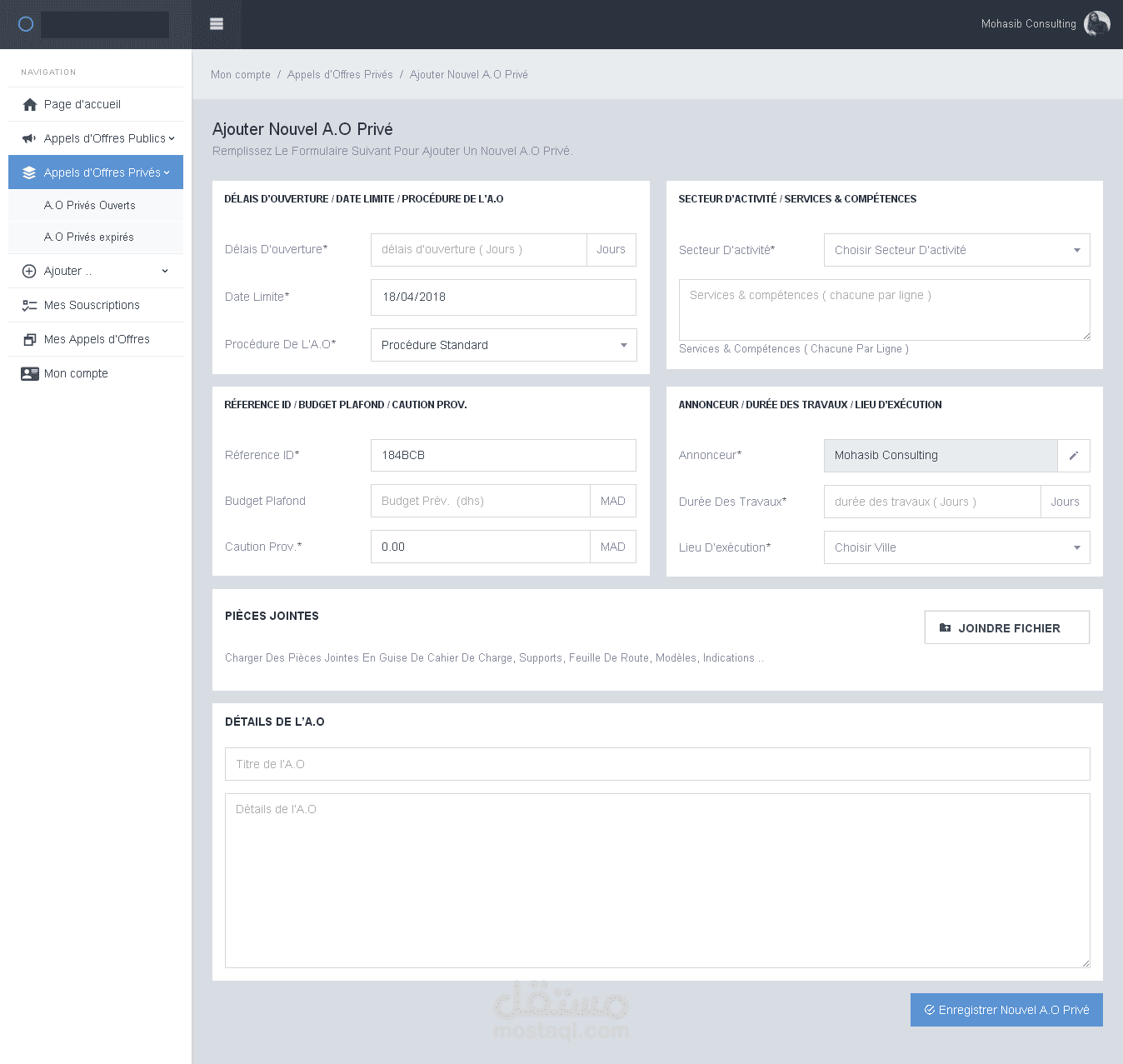1123x1064 pixels.
Task: Open the Choisir Ville dropdown
Action: [957, 547]
